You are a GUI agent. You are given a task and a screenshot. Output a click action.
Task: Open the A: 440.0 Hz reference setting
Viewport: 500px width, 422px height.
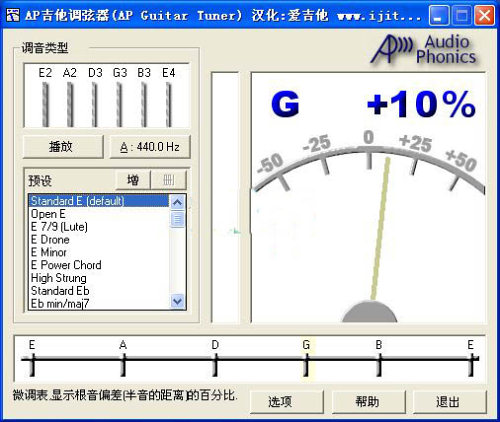(150, 147)
